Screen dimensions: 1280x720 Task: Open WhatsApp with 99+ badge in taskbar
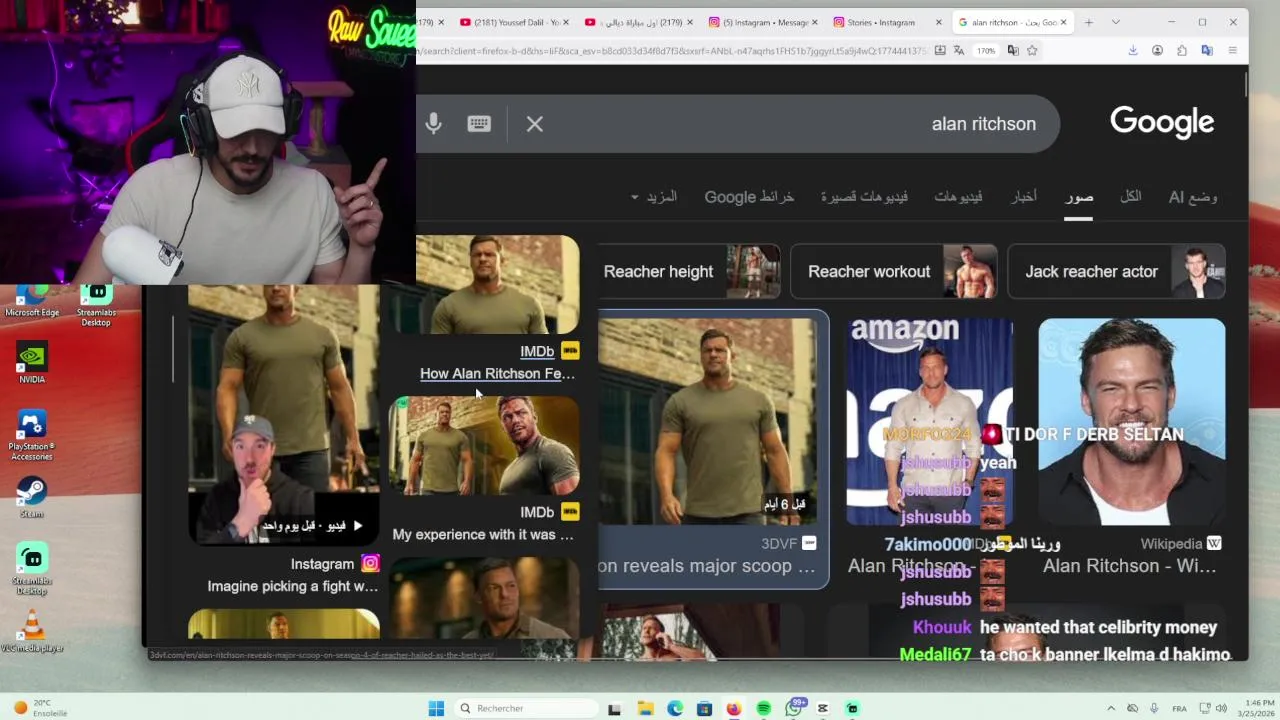794,707
